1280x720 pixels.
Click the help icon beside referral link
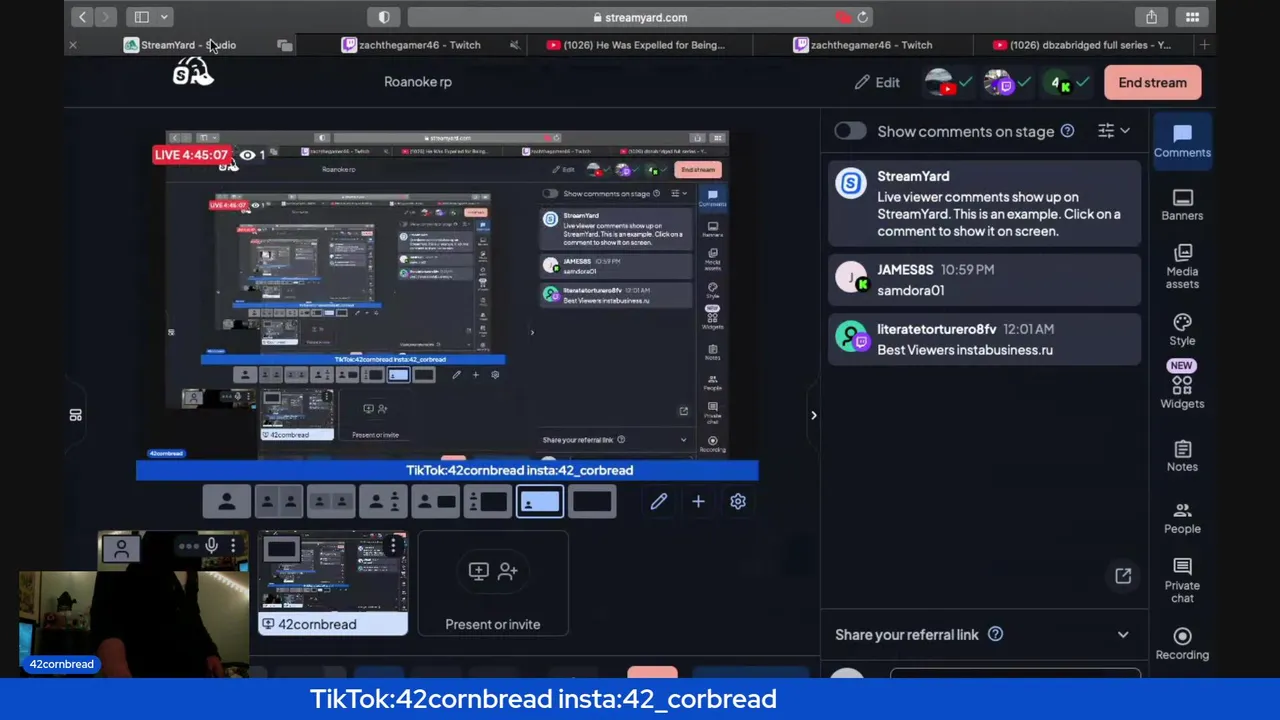pyautogui.click(x=995, y=634)
